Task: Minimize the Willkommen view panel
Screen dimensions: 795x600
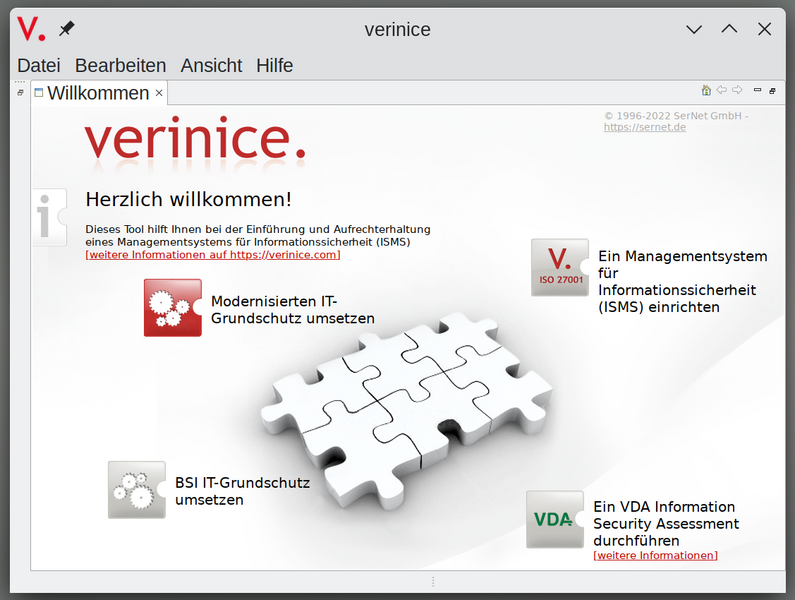Action: (x=757, y=90)
